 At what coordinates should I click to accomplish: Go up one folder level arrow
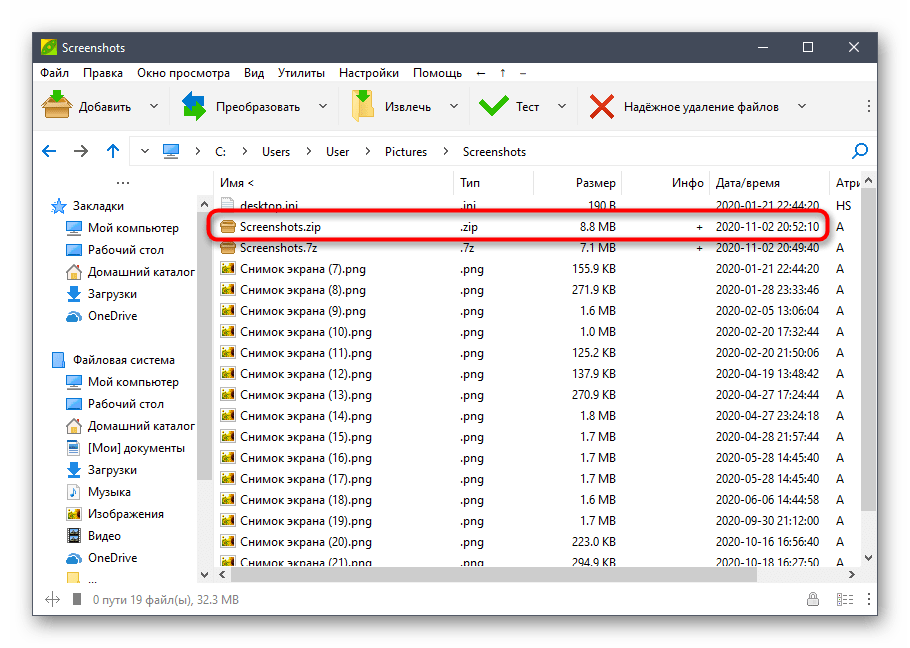pyautogui.click(x=113, y=151)
